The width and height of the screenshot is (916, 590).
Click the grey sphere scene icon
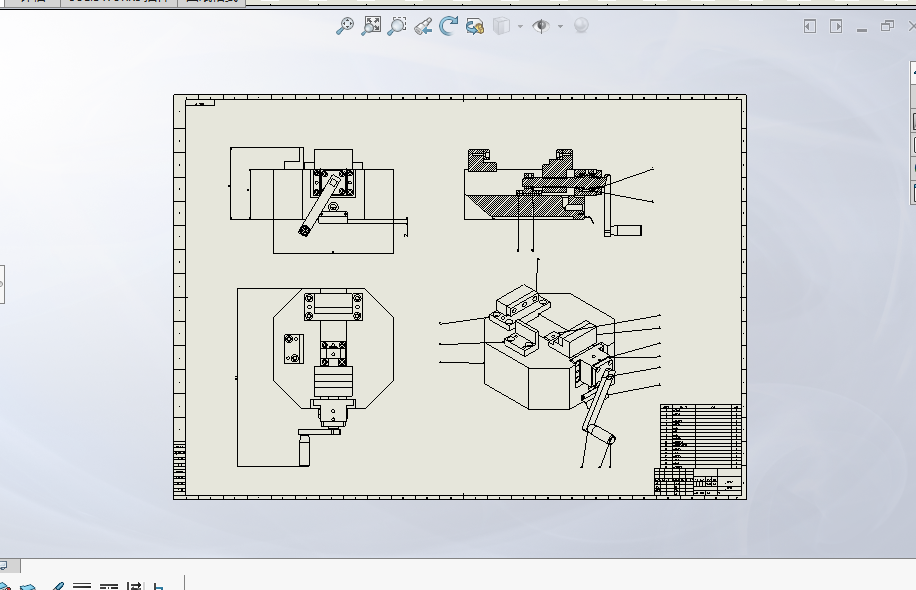[x=581, y=25]
